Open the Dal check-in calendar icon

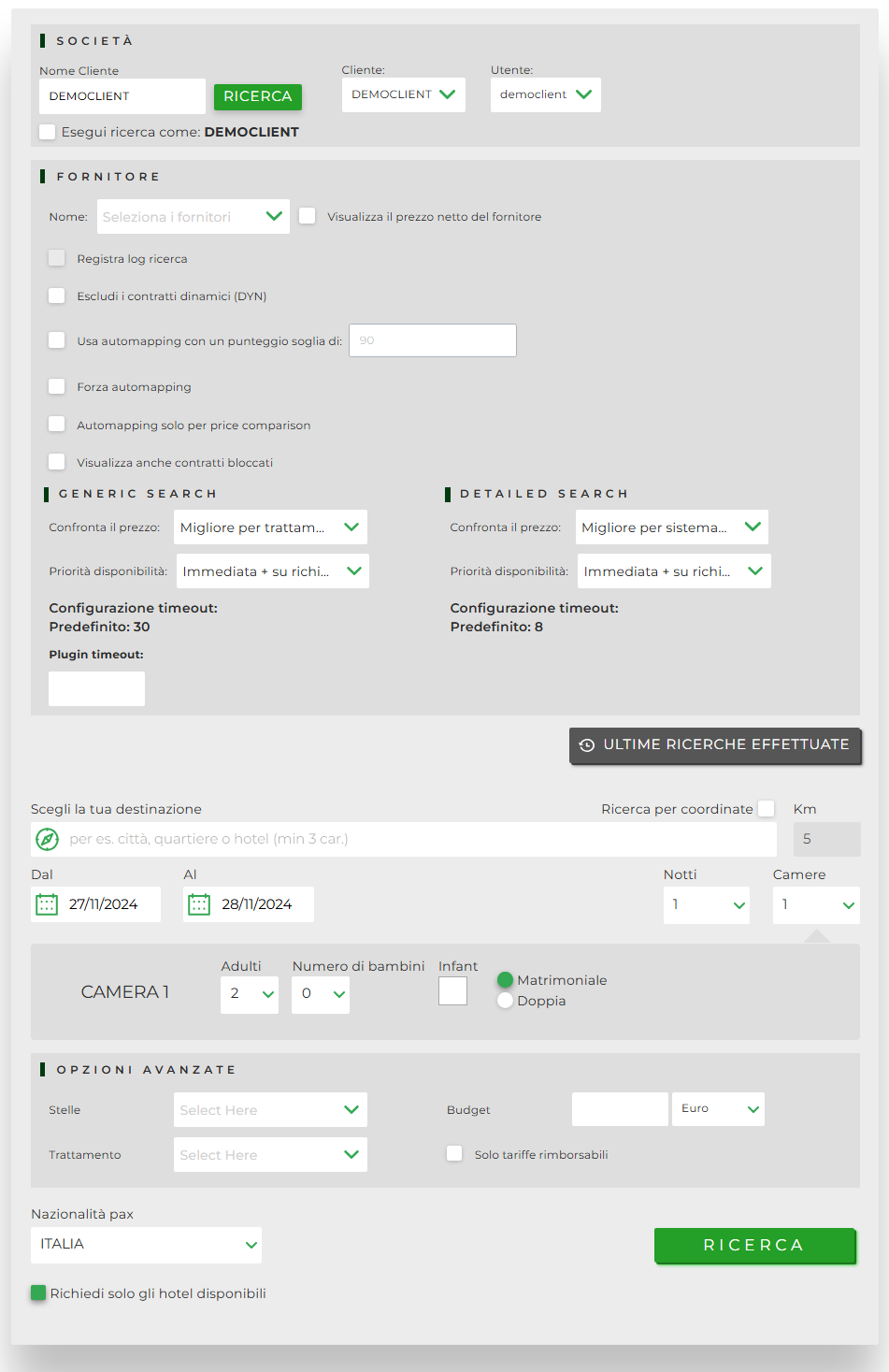click(x=47, y=904)
